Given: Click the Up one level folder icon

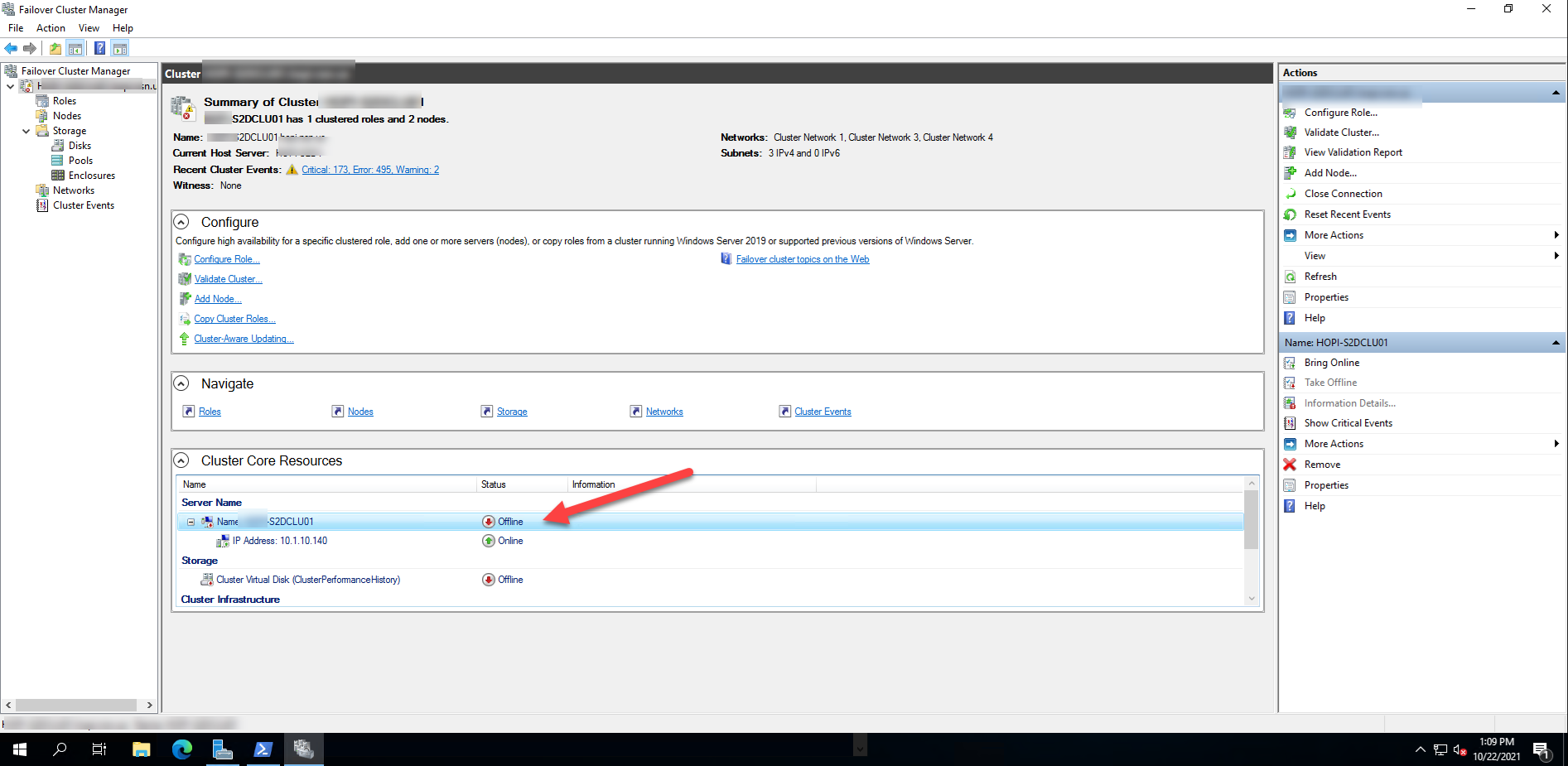Looking at the screenshot, I should click(55, 48).
